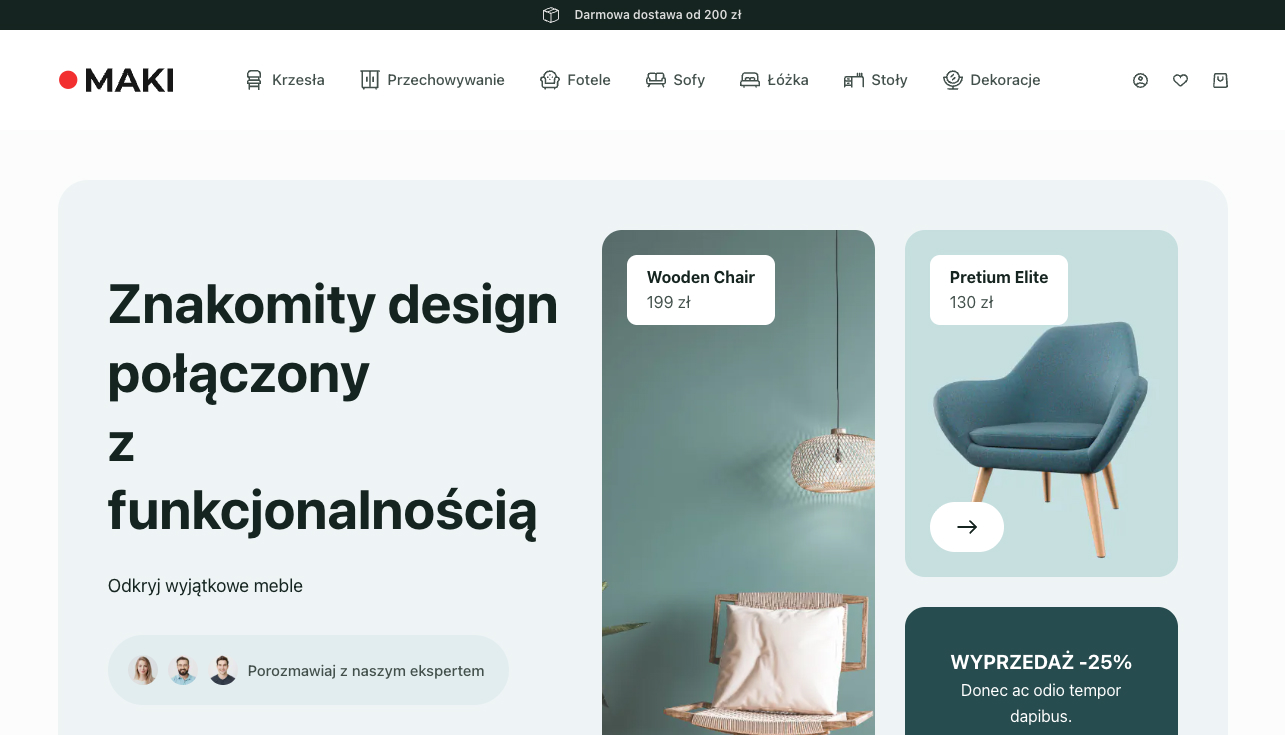The image size is (1285, 735).
Task: Click the sofa icon beside Sofy
Action: [x=656, y=80]
